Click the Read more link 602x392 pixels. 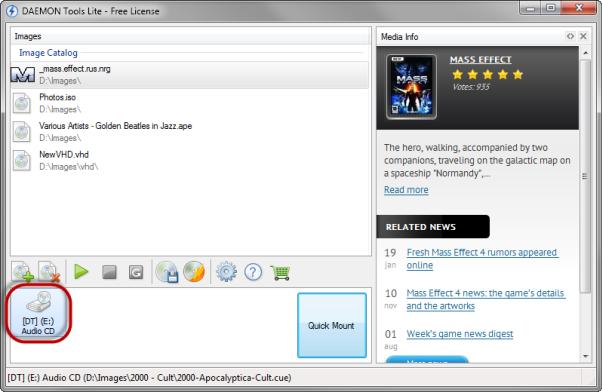click(x=406, y=190)
